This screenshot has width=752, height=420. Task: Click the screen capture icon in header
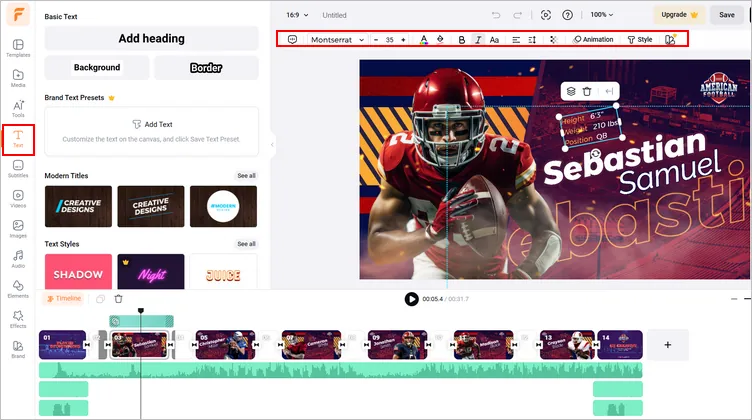pyautogui.click(x=546, y=15)
